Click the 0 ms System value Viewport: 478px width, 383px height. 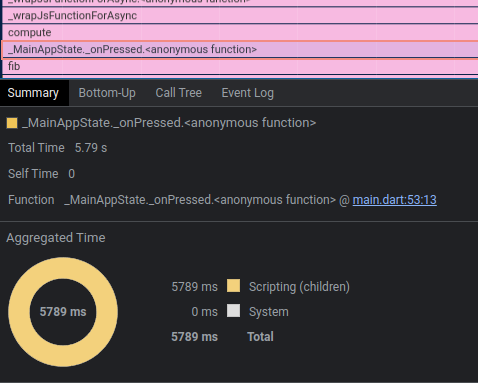click(204, 312)
